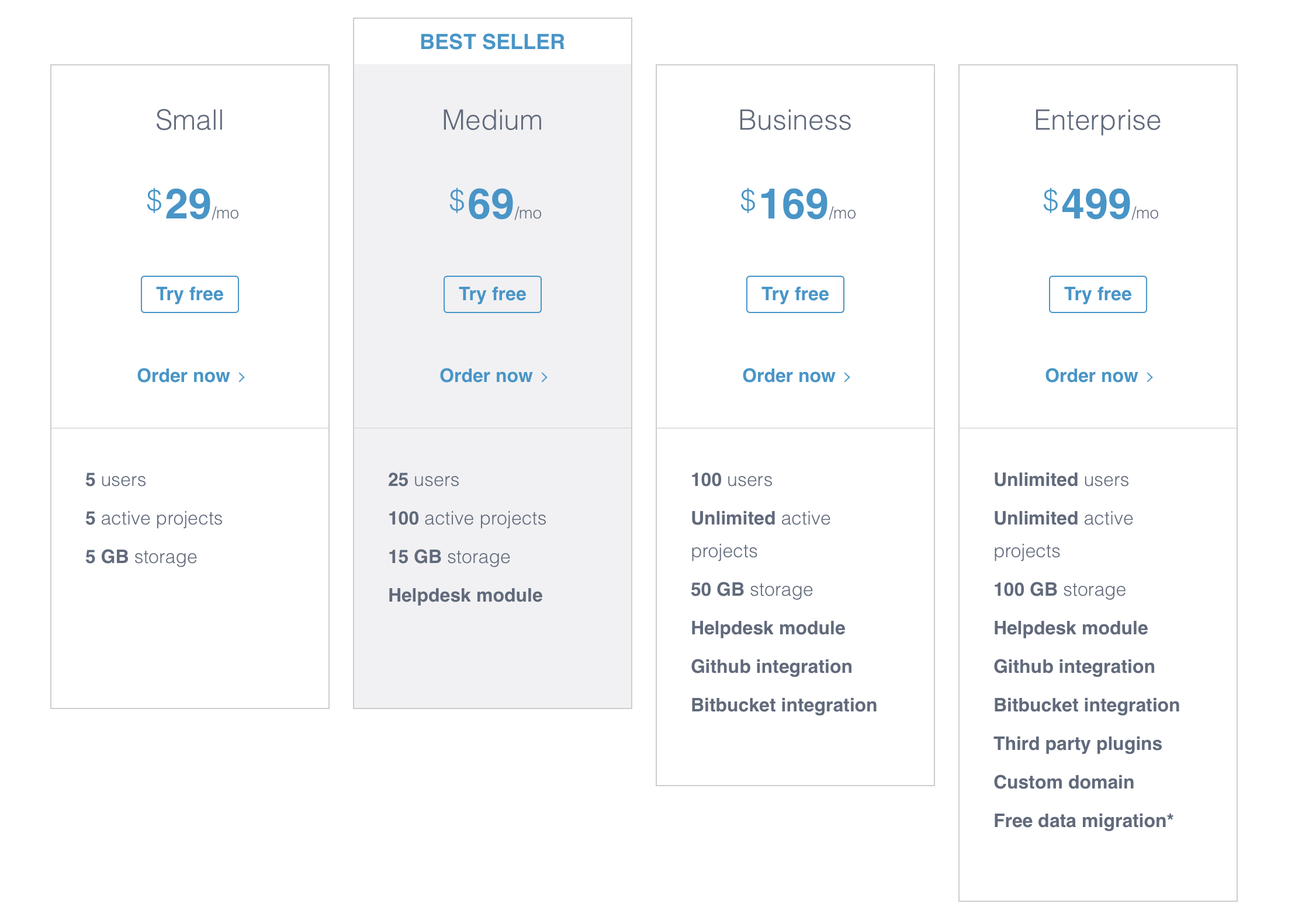Click Github integration in Enterprise plan

[1074, 667]
